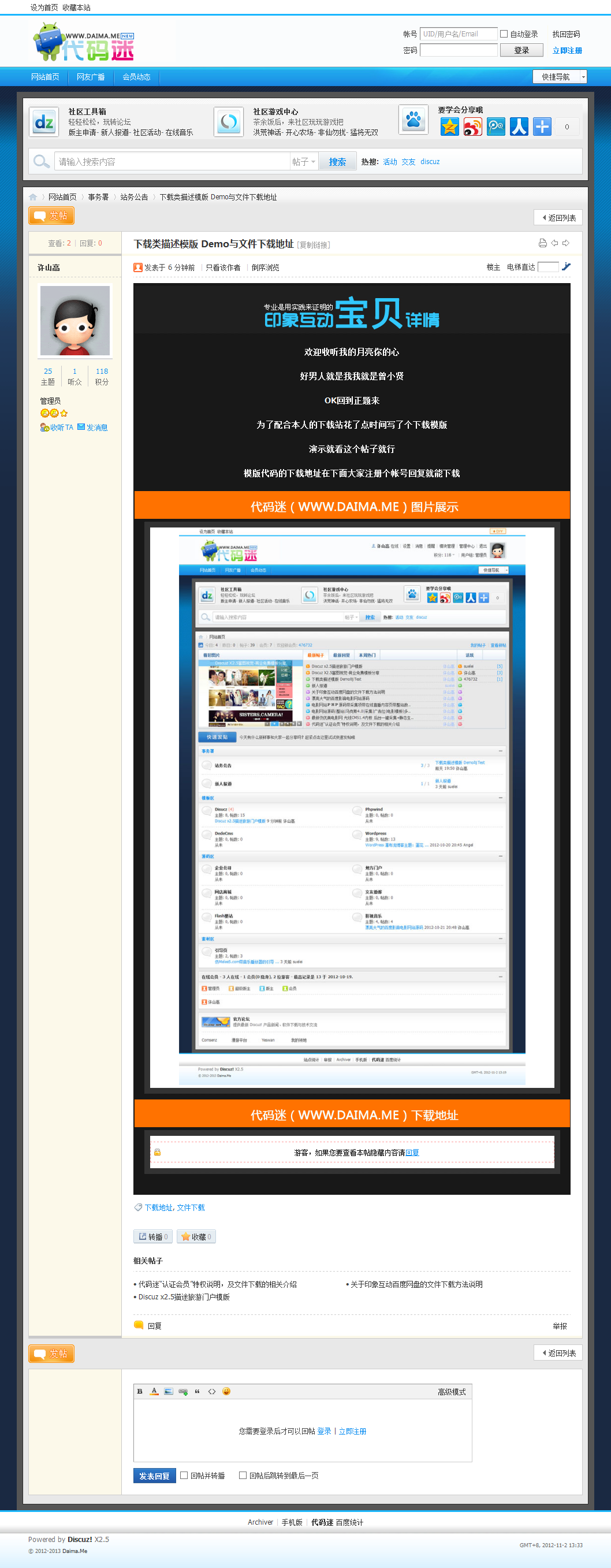Click 只看该作者 filter link
Screen dimensions: 611x1568
(x=223, y=267)
